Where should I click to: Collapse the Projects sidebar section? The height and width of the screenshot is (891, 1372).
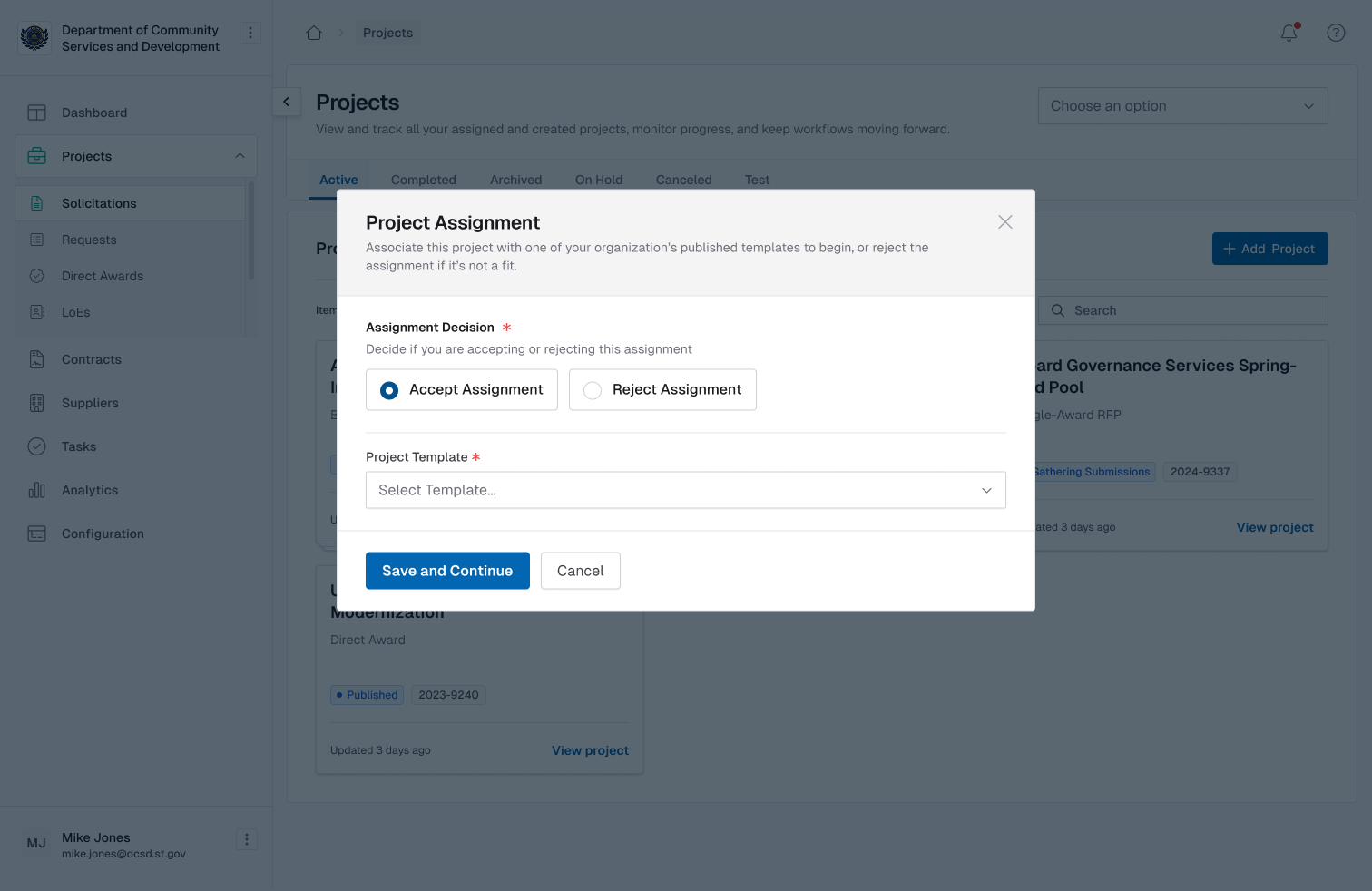tap(240, 156)
